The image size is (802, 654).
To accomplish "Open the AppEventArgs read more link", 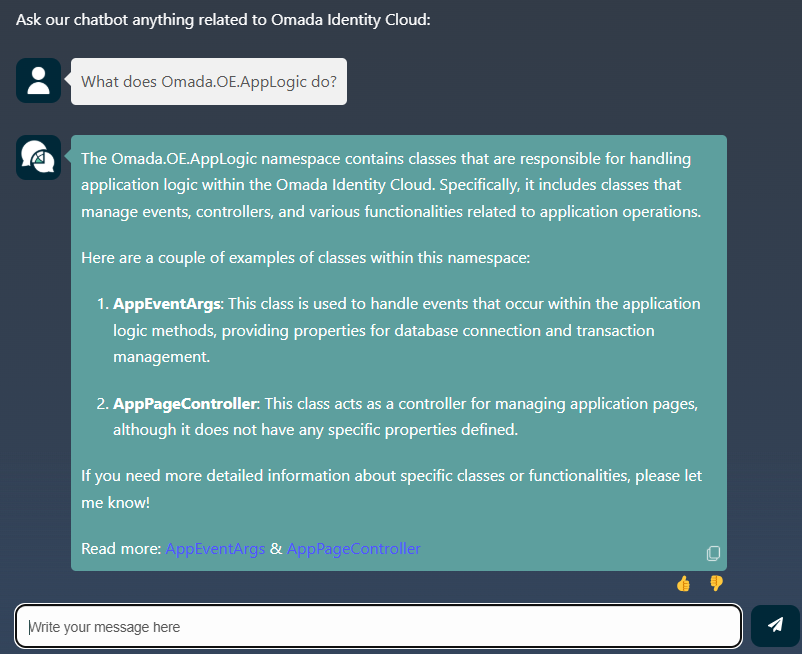I will click(x=215, y=549).
